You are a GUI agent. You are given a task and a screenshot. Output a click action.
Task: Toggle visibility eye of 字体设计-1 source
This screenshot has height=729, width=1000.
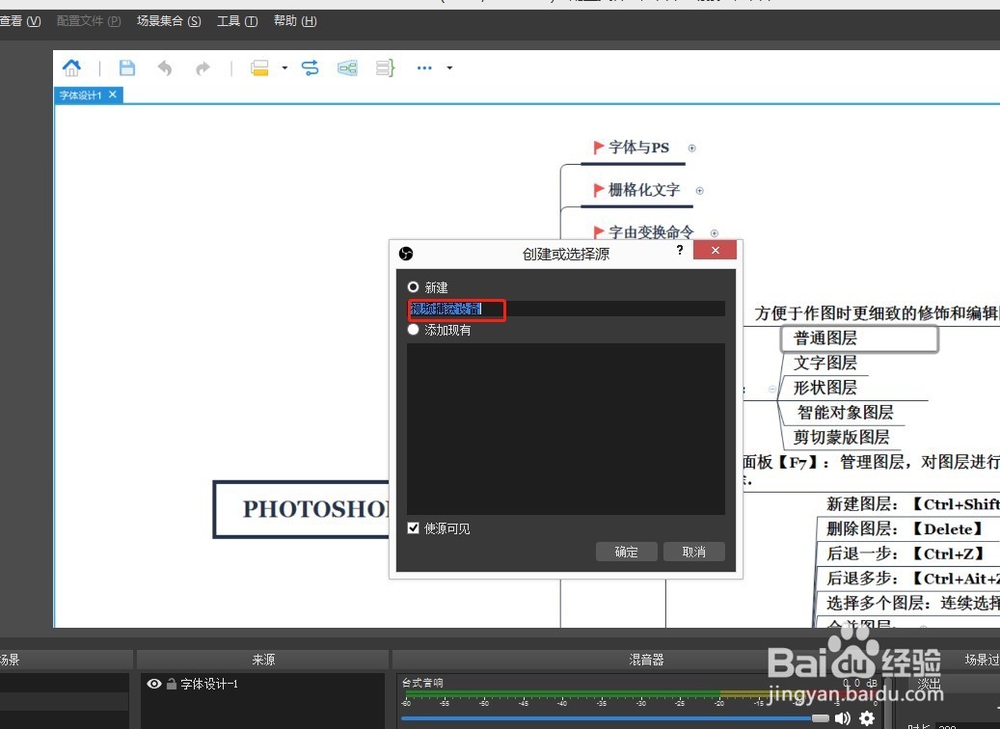pyautogui.click(x=154, y=684)
